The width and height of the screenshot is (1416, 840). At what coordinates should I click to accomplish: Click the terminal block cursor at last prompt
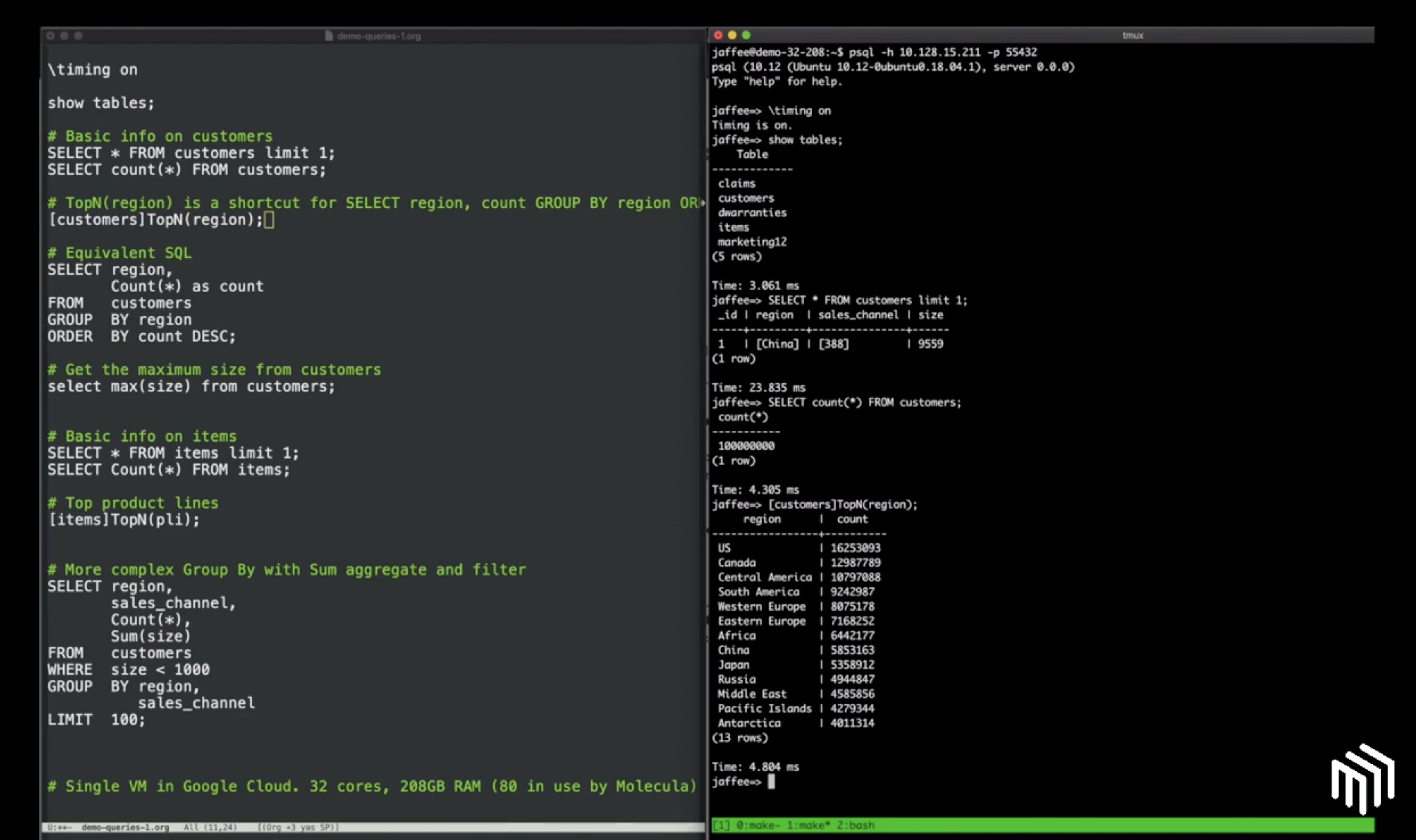coord(771,782)
